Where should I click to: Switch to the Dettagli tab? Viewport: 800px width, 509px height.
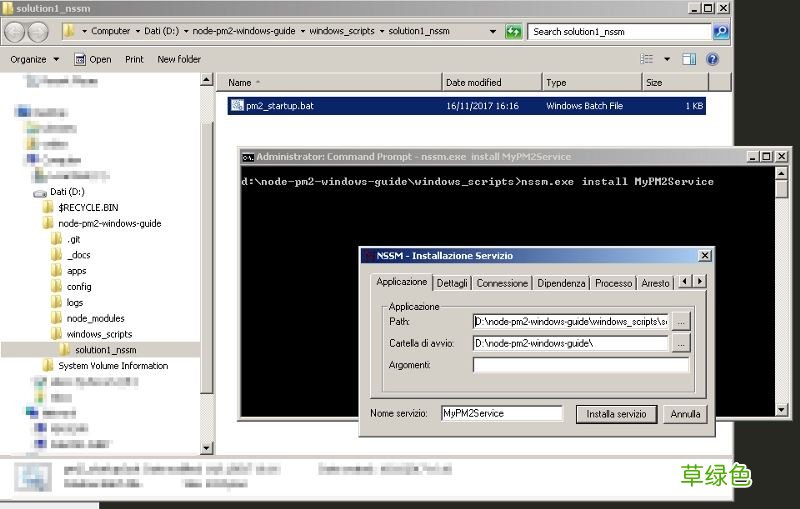click(452, 283)
